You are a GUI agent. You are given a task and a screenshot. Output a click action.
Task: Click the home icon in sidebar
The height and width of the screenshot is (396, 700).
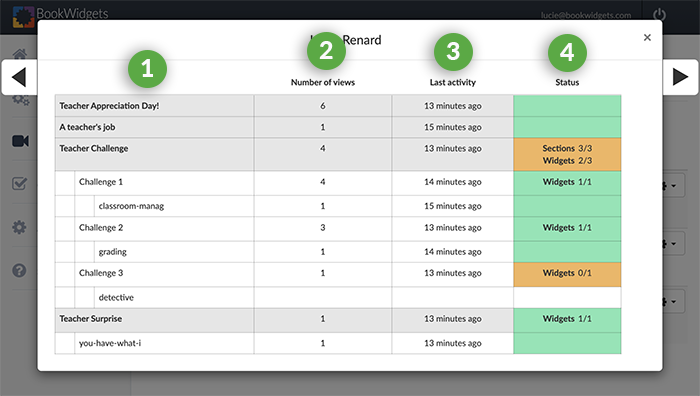point(20,54)
